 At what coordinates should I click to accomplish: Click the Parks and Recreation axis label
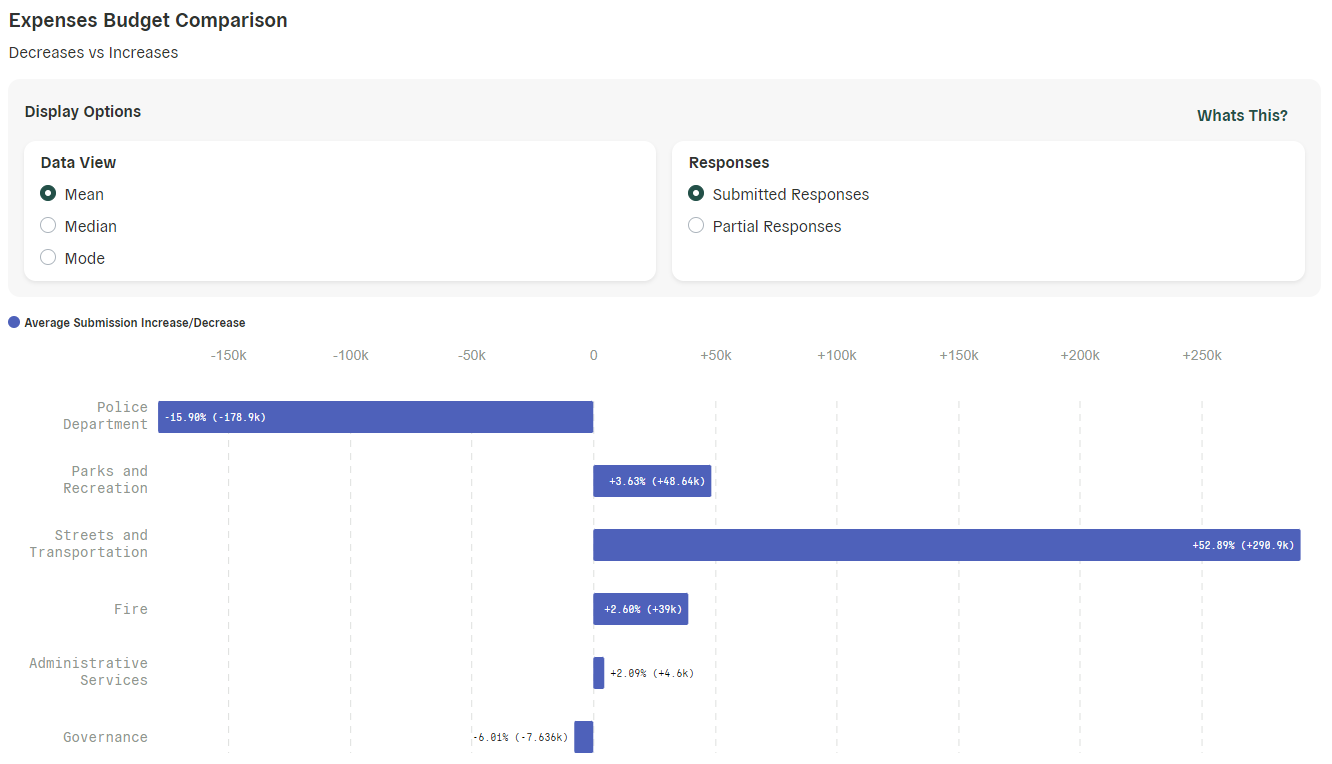point(105,480)
